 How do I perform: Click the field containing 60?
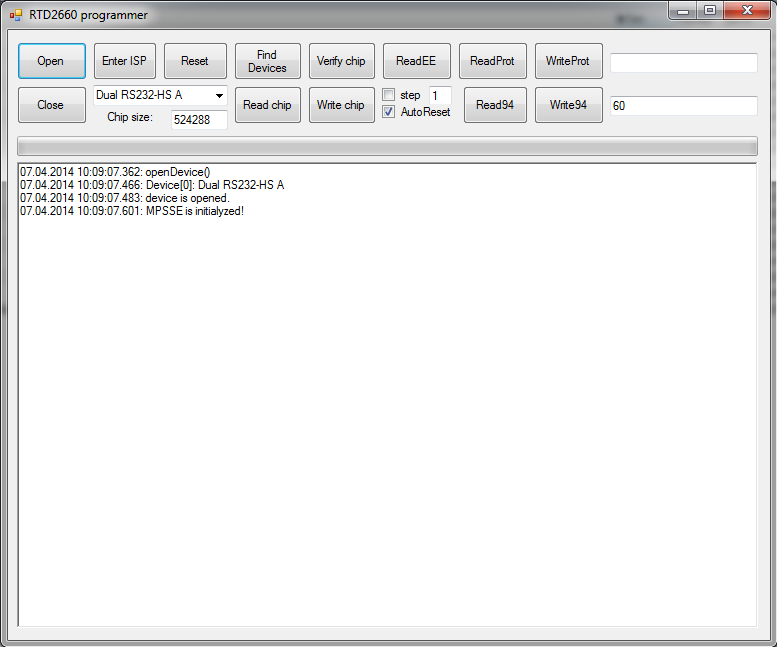683,106
